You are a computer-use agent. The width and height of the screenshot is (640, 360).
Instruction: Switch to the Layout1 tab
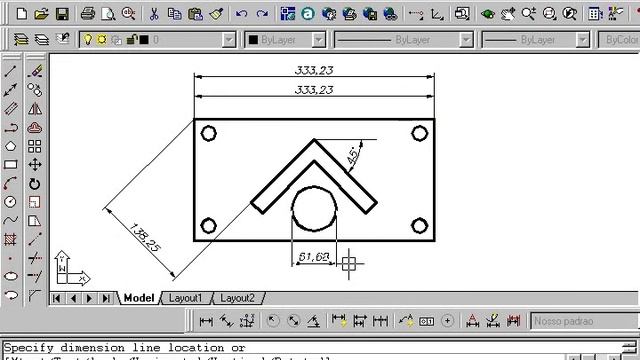[x=185, y=298]
